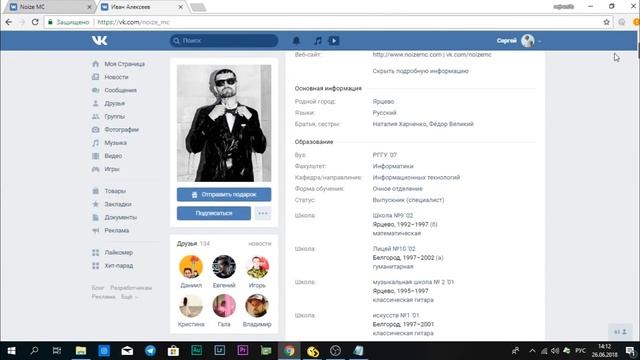The image size is (640, 360).
Task: Open Telegram from the taskbar
Action: (x=150, y=351)
